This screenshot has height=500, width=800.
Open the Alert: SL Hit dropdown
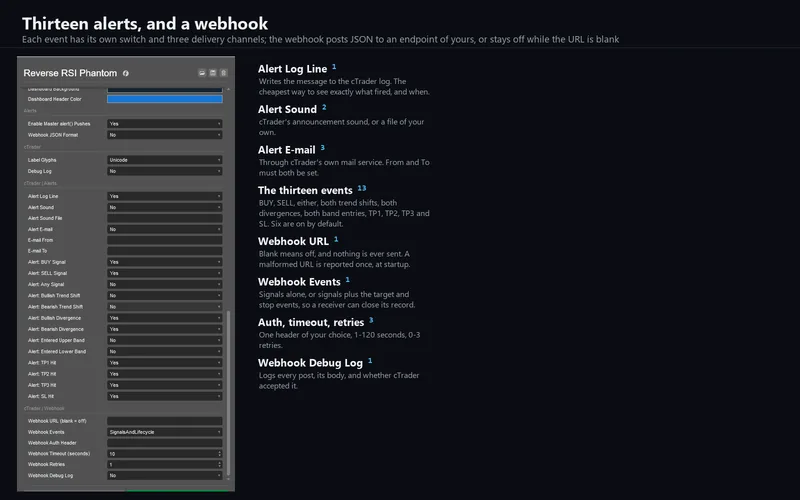[x=165, y=396]
